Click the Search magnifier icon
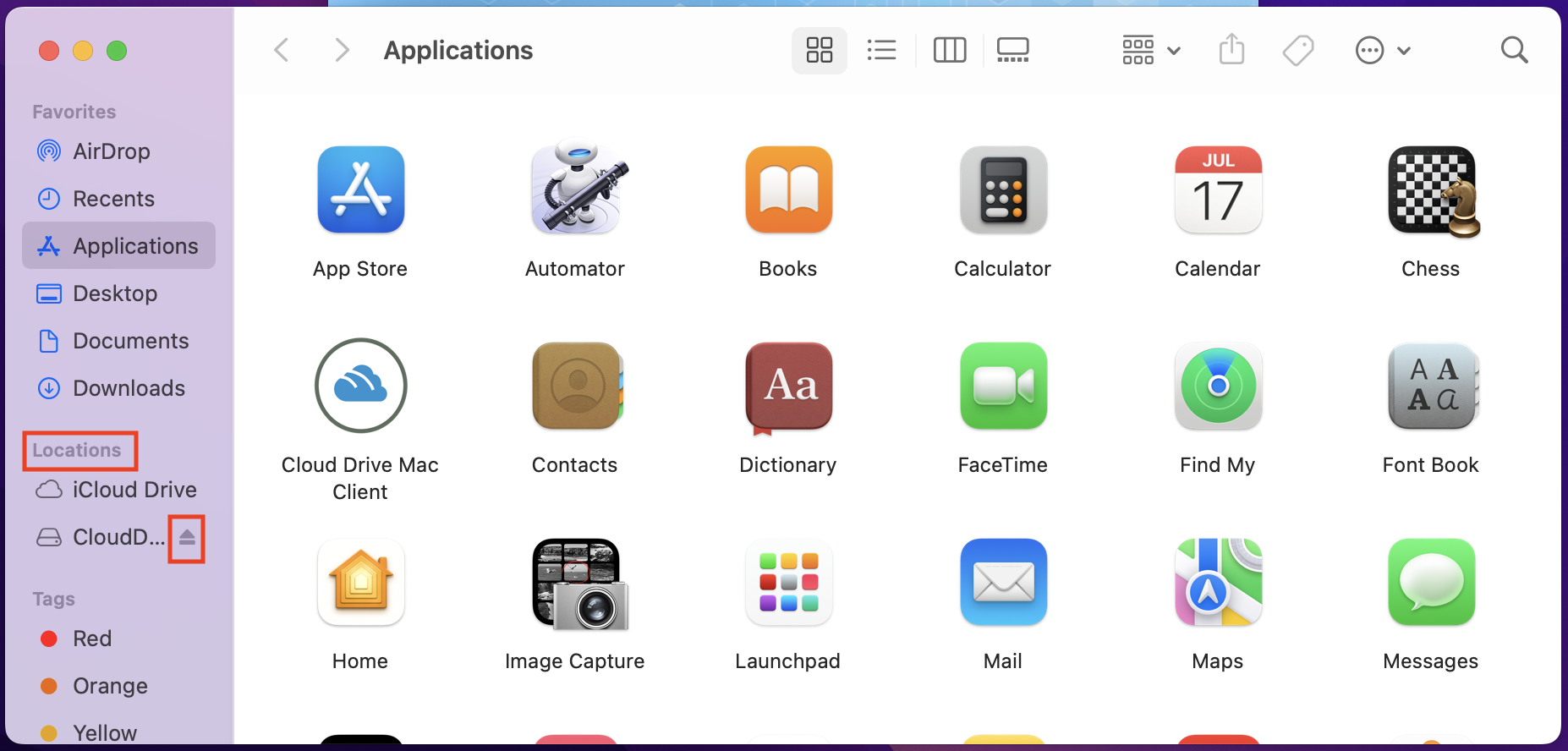Viewport: 1568px width, 751px height. tap(1514, 51)
